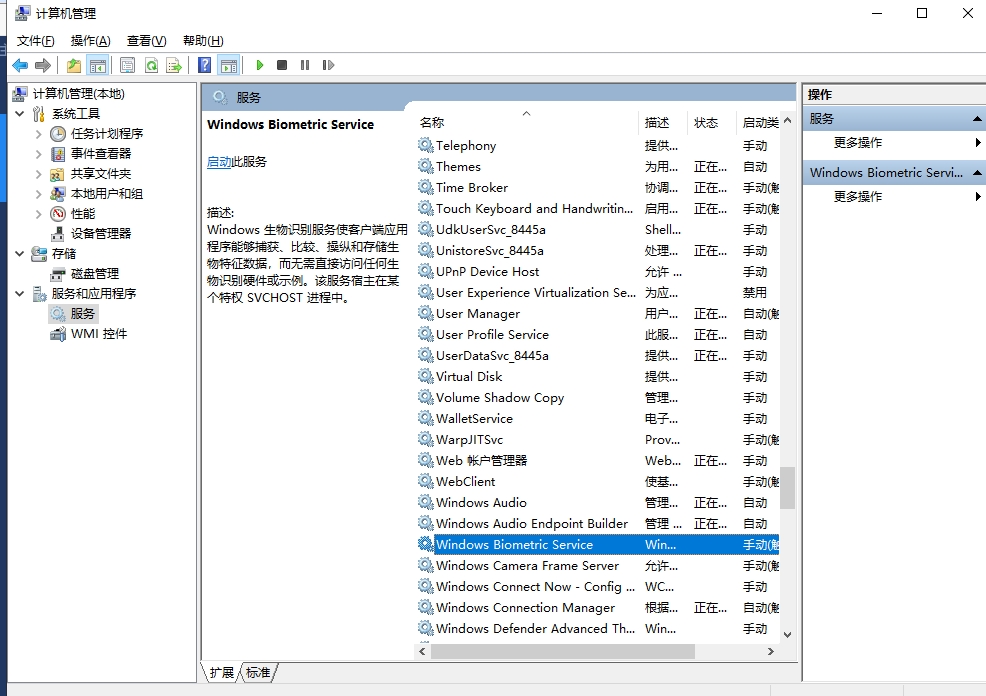
Task: Select 本地用户和组 in the tree
Action: point(106,194)
